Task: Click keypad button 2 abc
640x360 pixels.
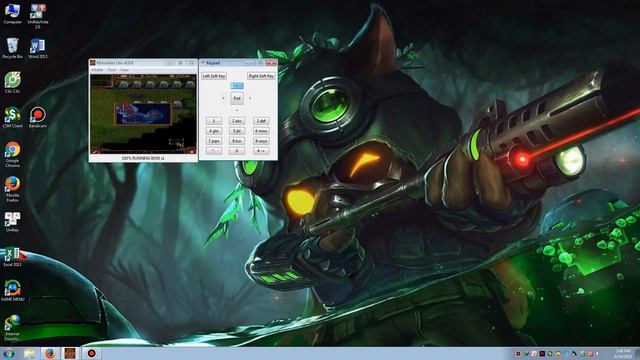Action: click(x=237, y=121)
